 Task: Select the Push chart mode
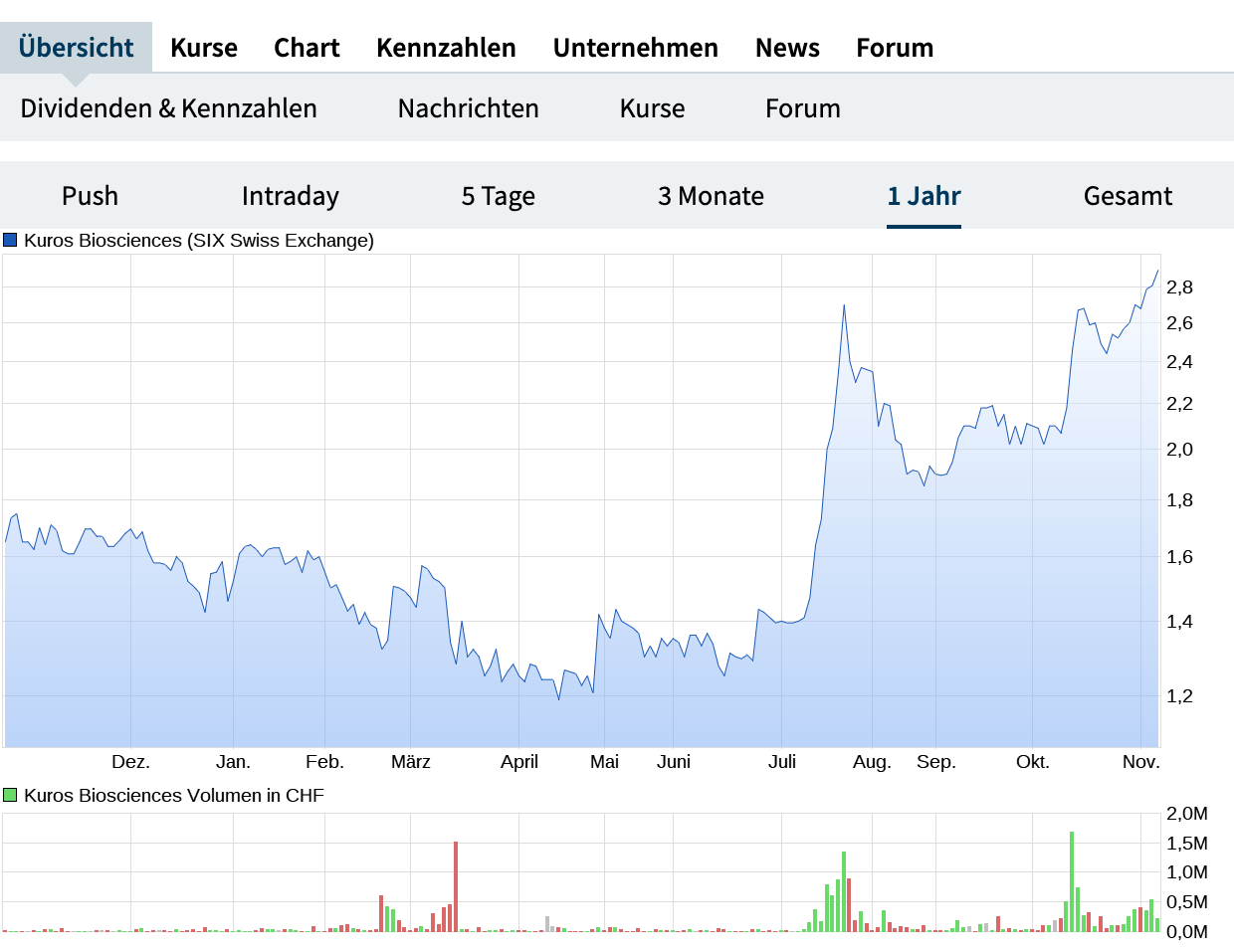tap(90, 196)
